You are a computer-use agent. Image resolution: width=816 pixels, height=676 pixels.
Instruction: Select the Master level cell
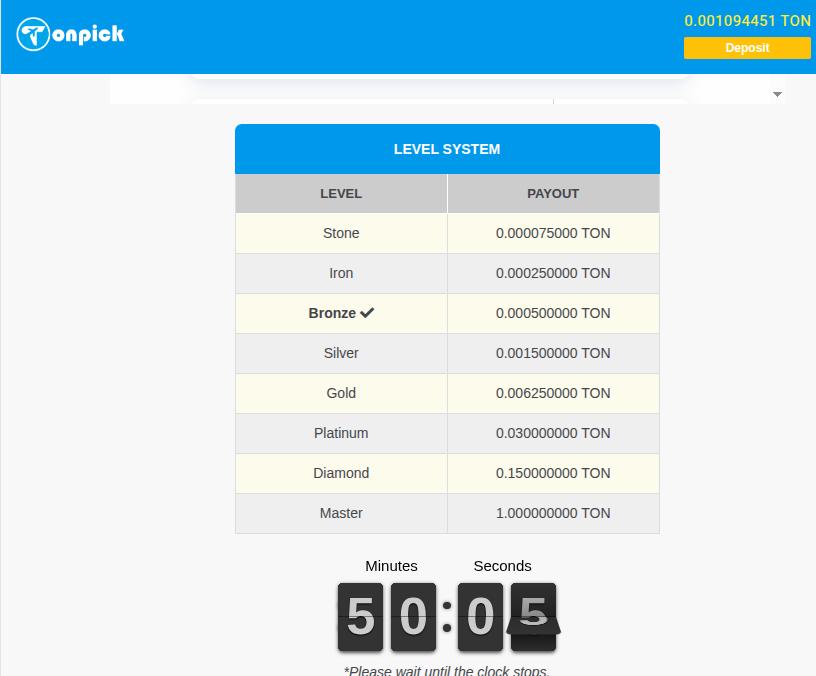click(x=341, y=514)
